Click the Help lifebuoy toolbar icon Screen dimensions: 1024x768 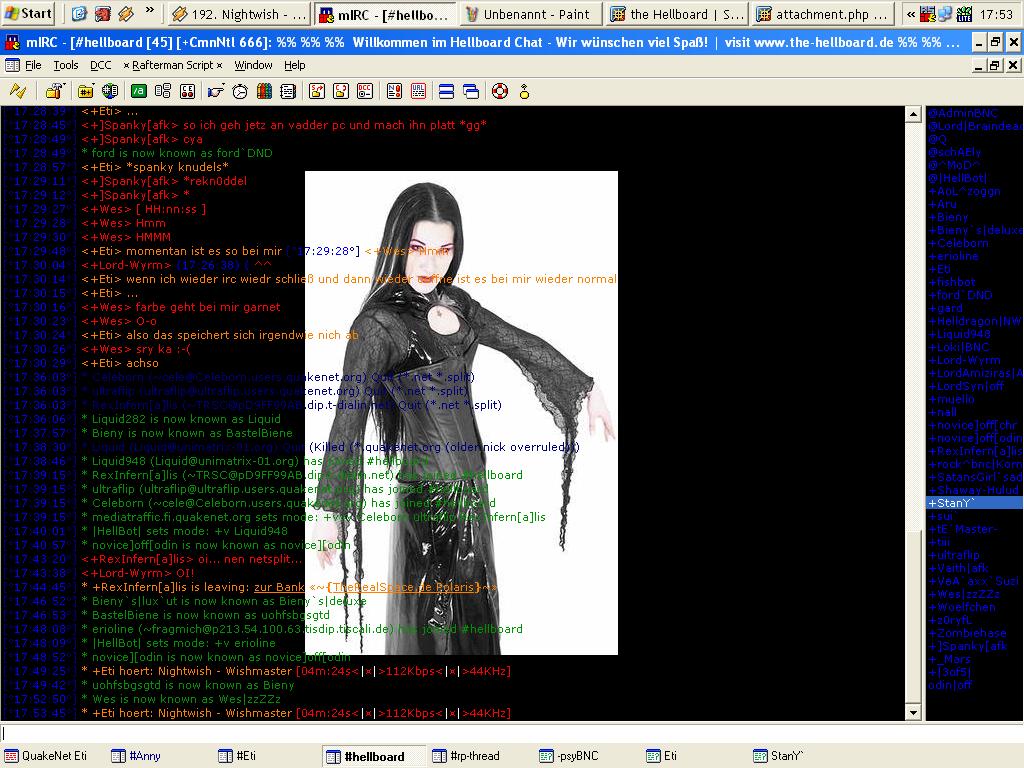(499, 91)
